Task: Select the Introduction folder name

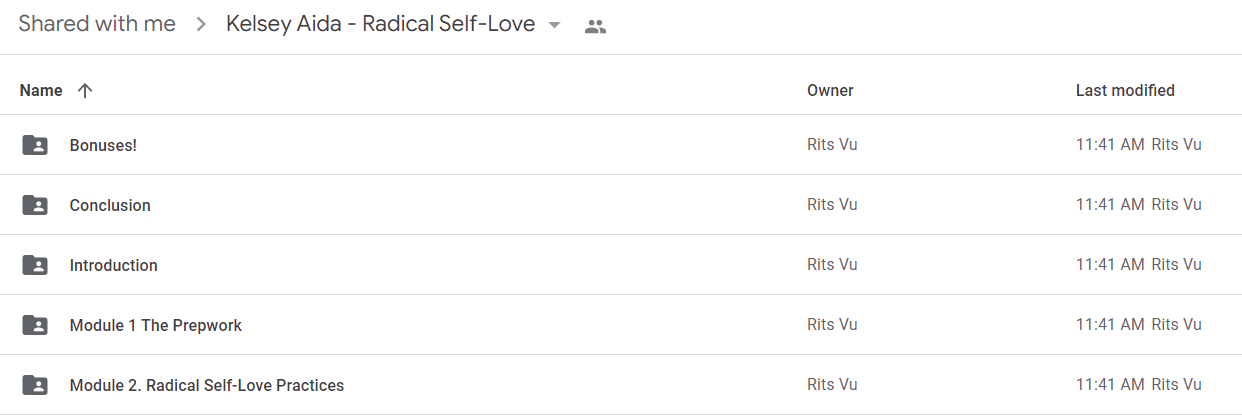Action: click(x=113, y=265)
